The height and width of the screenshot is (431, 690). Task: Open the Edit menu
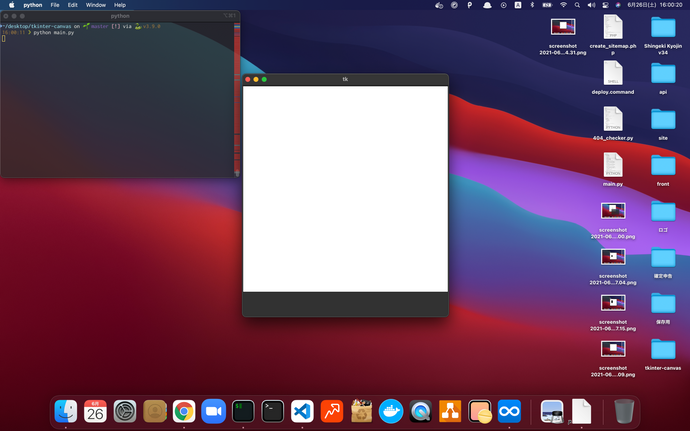point(73,5)
